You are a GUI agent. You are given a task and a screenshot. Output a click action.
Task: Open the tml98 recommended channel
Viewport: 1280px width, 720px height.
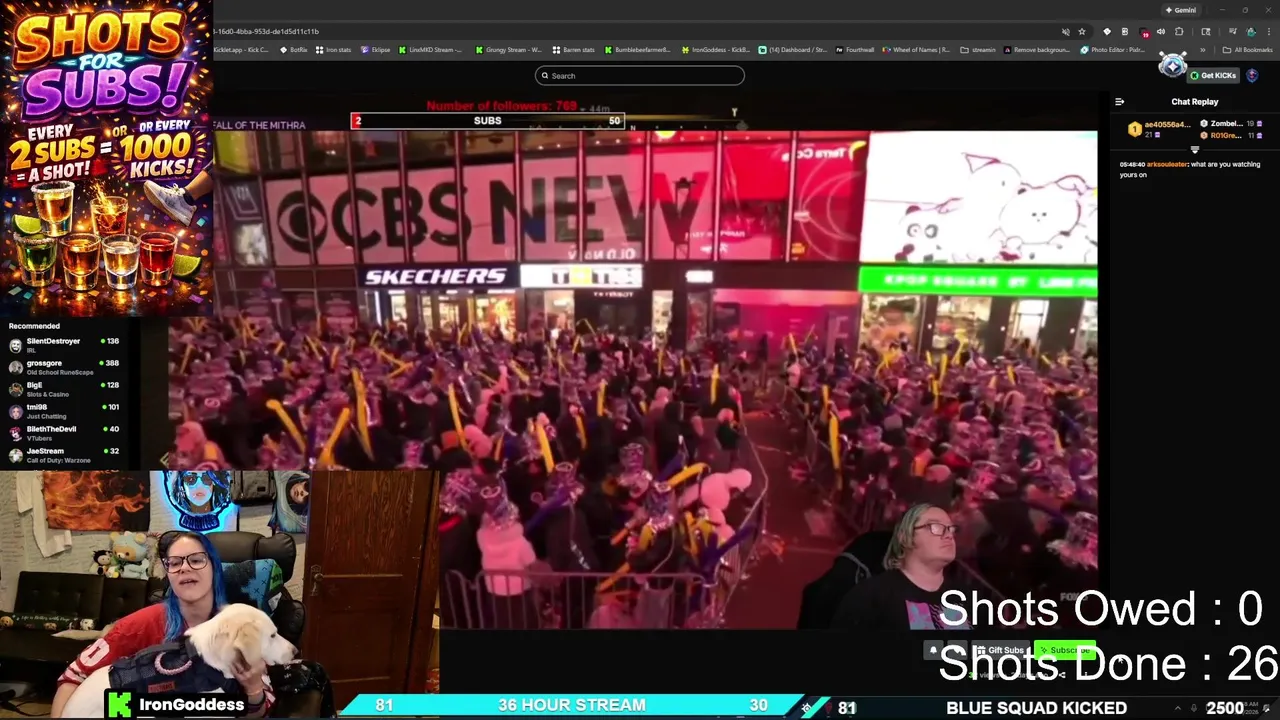pyautogui.click(x=64, y=411)
